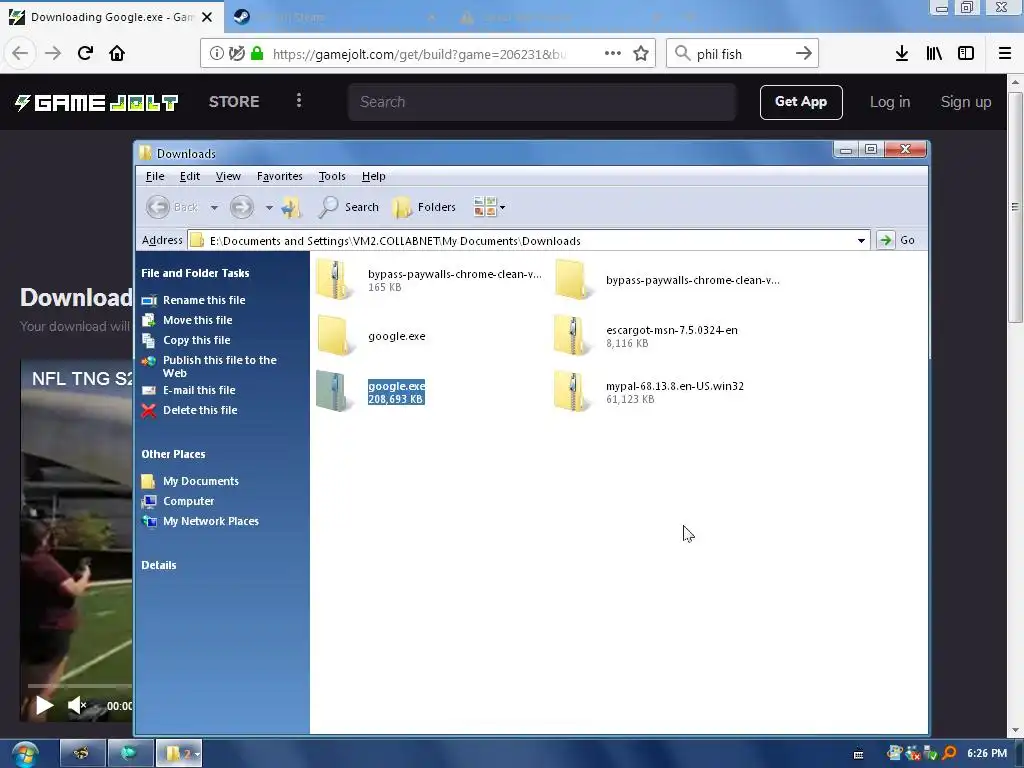Open the Edit menu in Downloads window
Viewport: 1024px width, 768px height.
click(x=190, y=176)
